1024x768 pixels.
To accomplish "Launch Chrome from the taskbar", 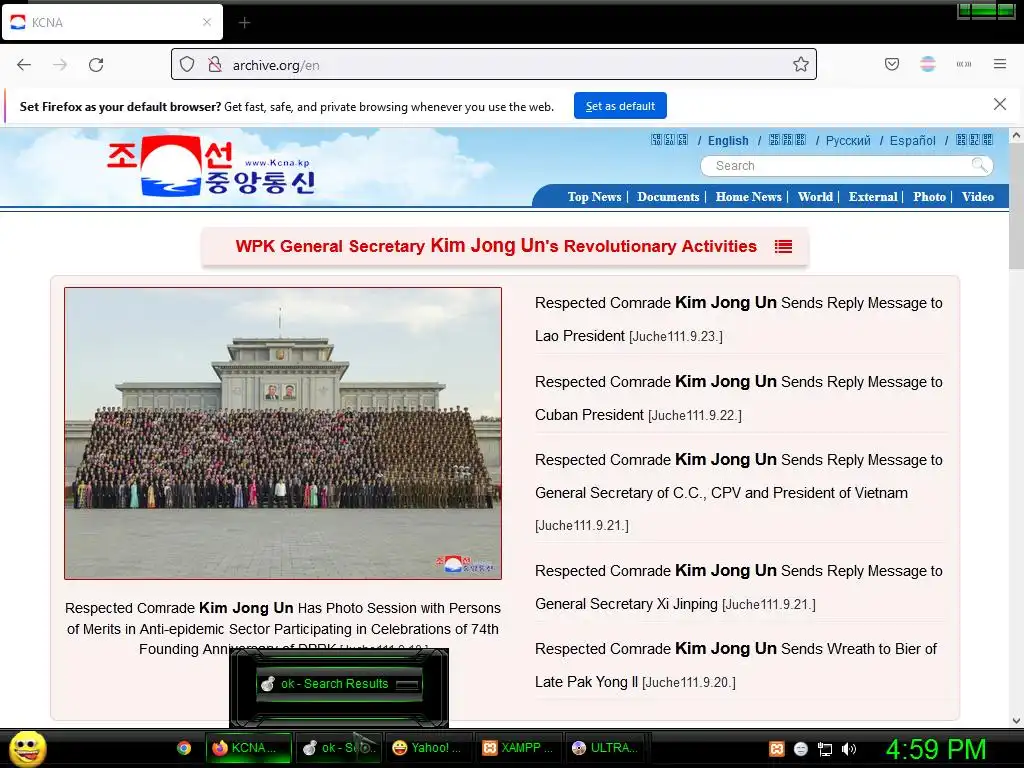I will click(x=184, y=748).
